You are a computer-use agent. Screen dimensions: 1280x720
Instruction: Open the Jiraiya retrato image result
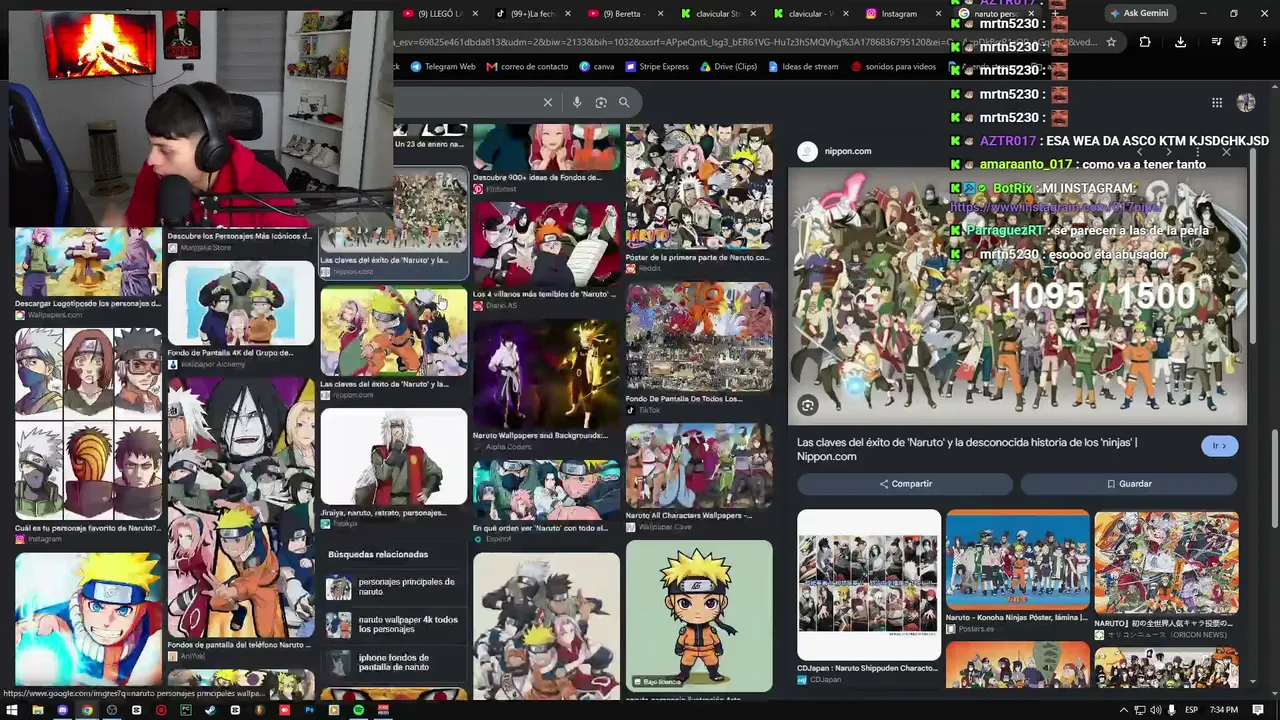click(394, 457)
